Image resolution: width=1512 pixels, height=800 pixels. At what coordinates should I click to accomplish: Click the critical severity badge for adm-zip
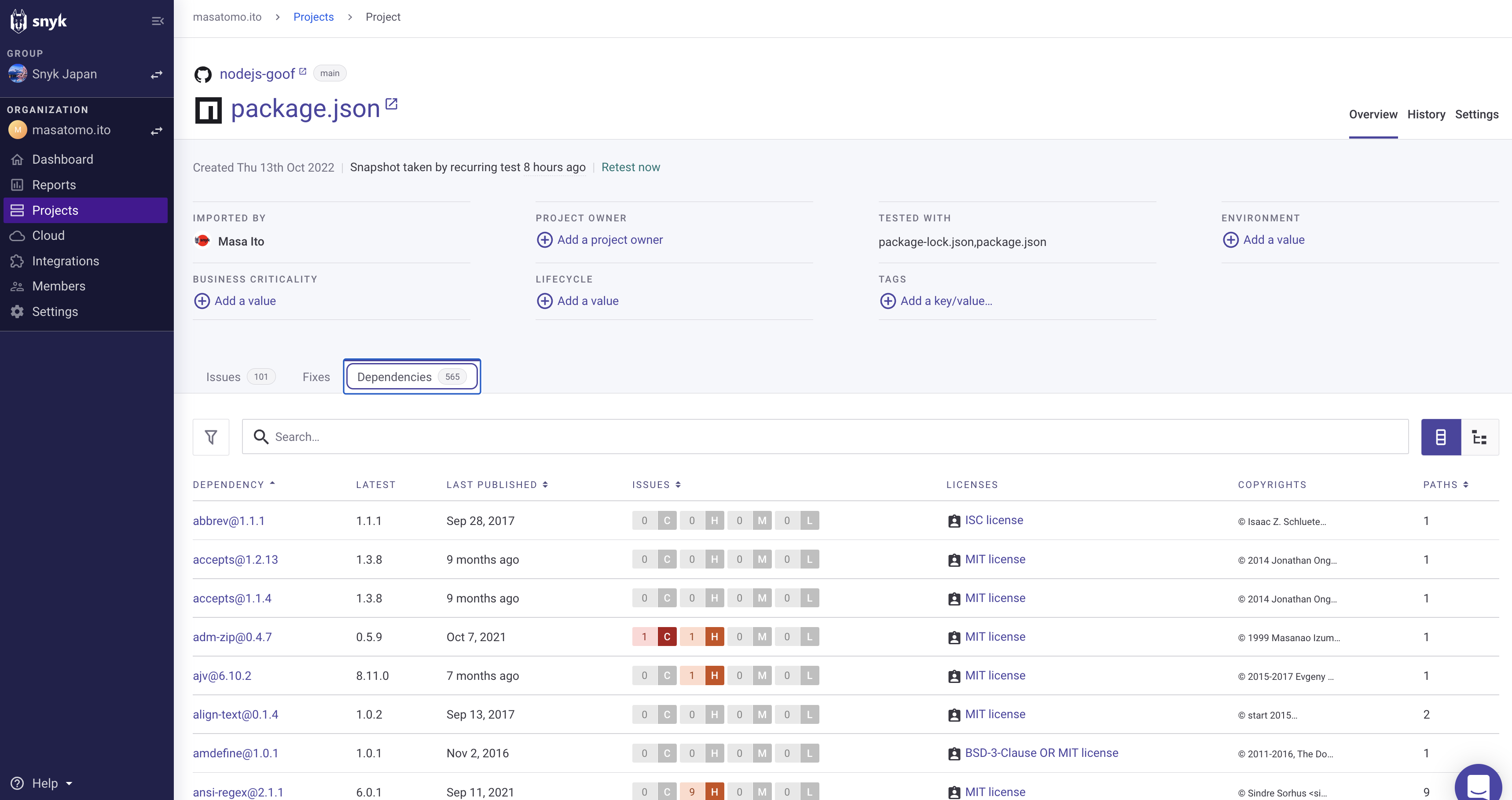667,637
